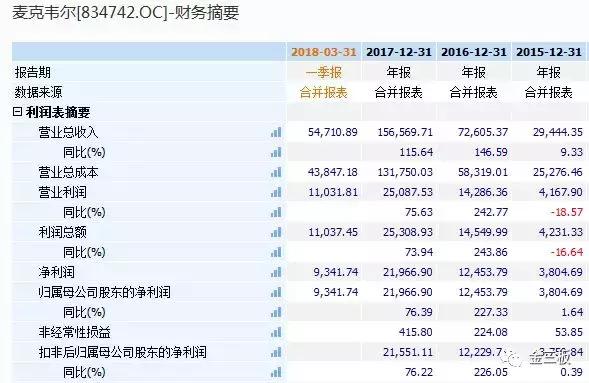589x383 pixels.
Task: Open chart icon for 同比(%) under 利润总额
Action: click(x=276, y=252)
